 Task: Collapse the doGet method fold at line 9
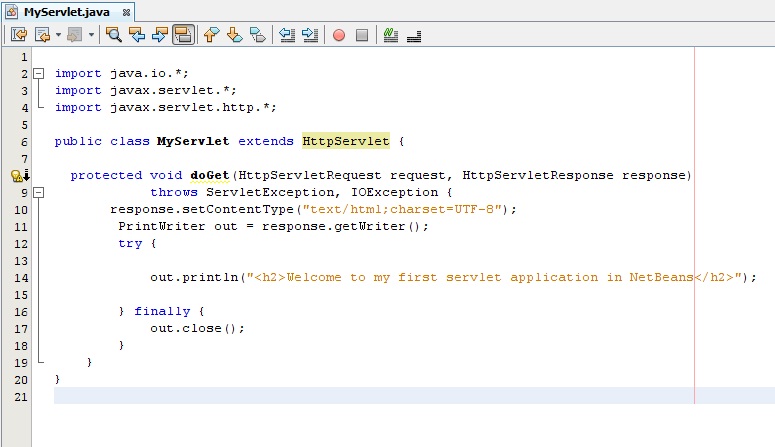39,192
